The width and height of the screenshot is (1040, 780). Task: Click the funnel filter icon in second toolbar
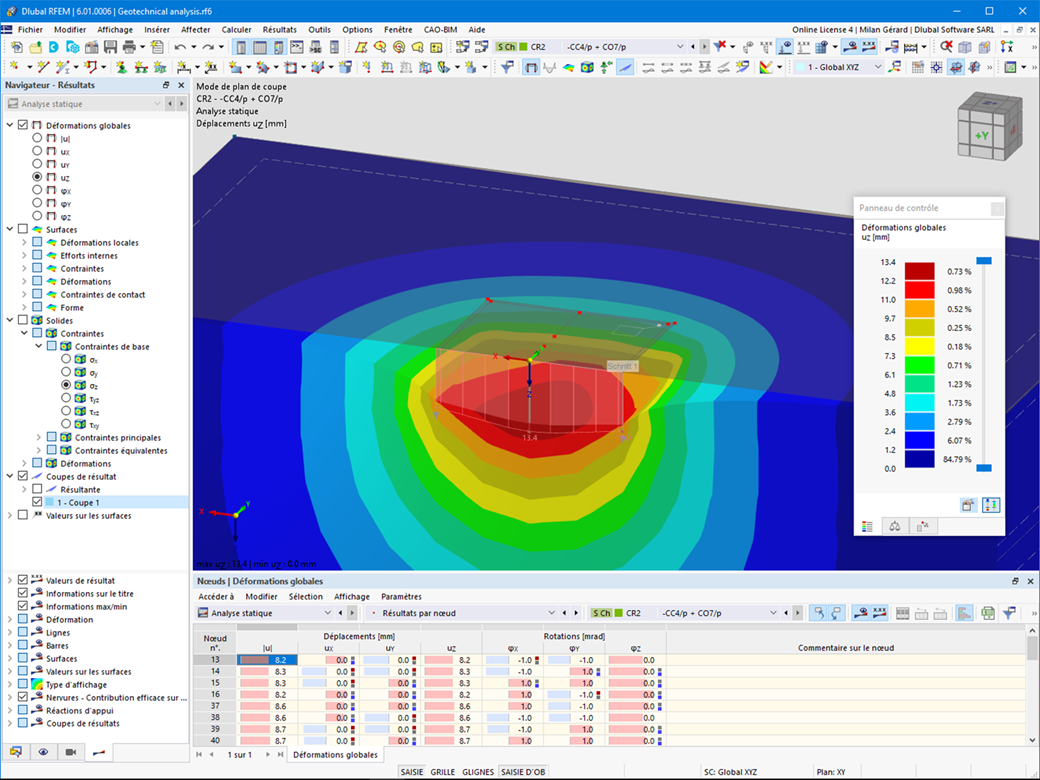coord(507,67)
